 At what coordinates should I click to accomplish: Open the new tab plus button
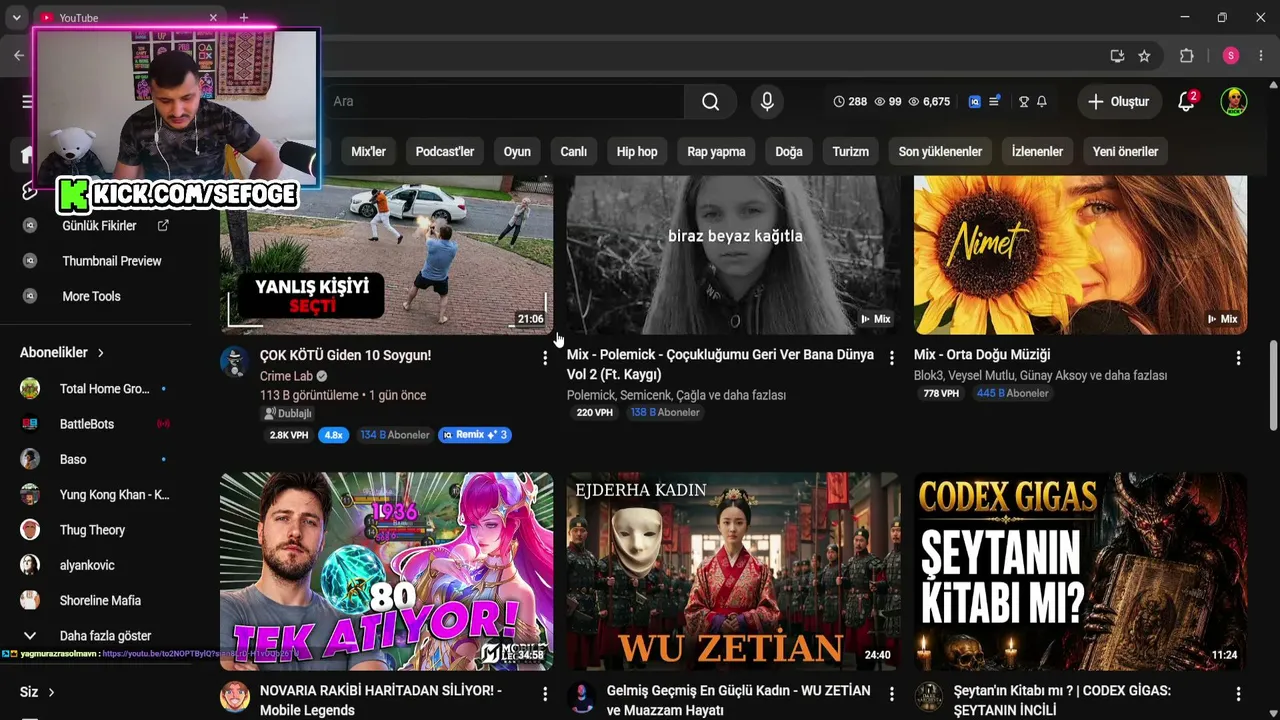[x=244, y=18]
